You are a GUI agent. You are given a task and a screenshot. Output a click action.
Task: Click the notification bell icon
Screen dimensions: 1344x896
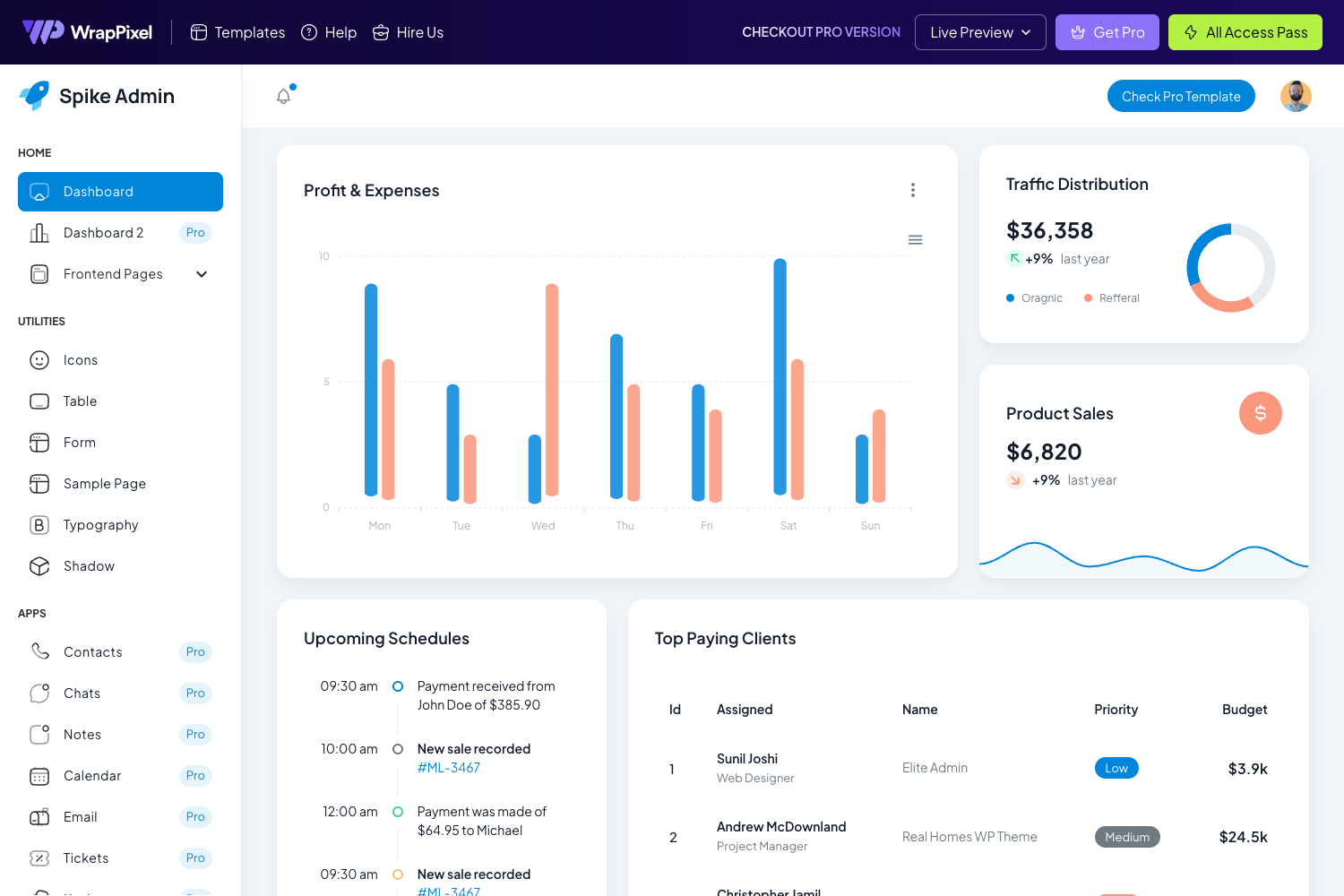coord(284,95)
